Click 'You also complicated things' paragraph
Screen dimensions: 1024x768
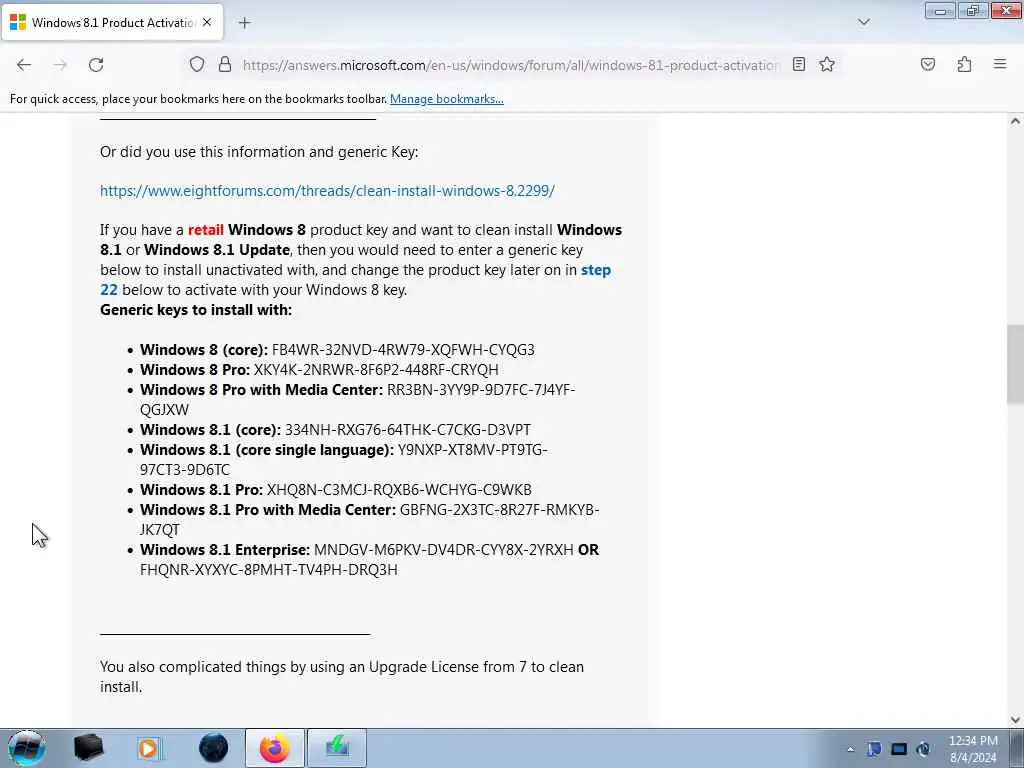click(x=342, y=677)
